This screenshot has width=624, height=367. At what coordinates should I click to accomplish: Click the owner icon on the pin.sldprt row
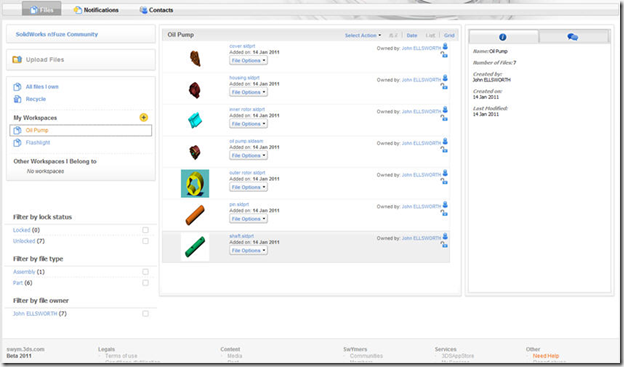(445, 205)
